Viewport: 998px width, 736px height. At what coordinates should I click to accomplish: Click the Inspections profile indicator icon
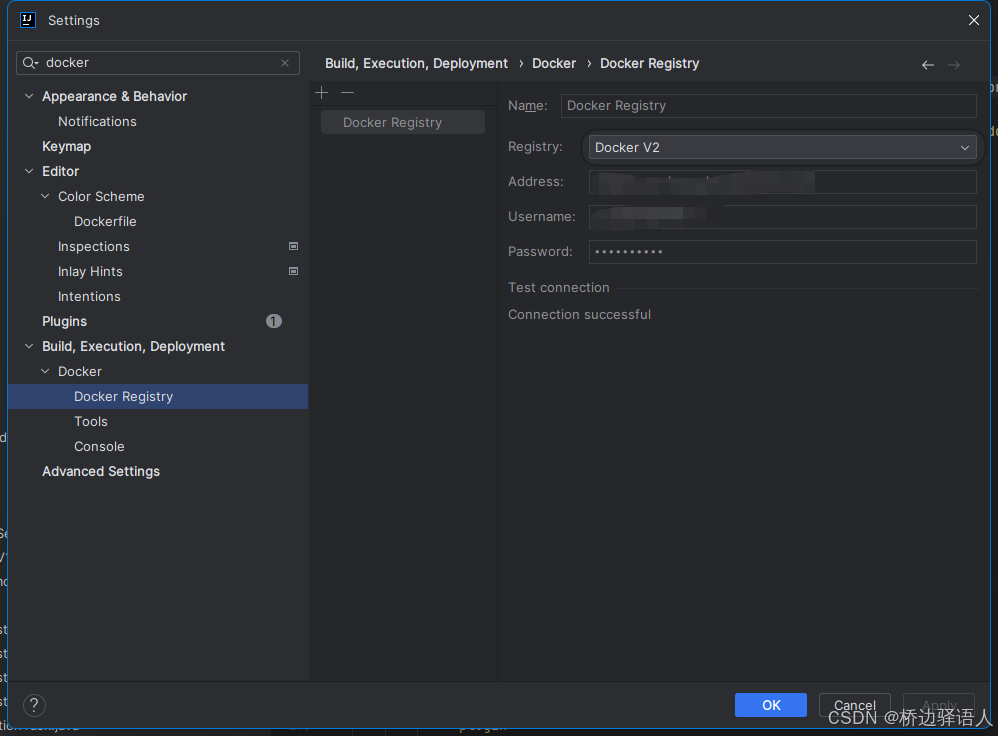point(293,246)
